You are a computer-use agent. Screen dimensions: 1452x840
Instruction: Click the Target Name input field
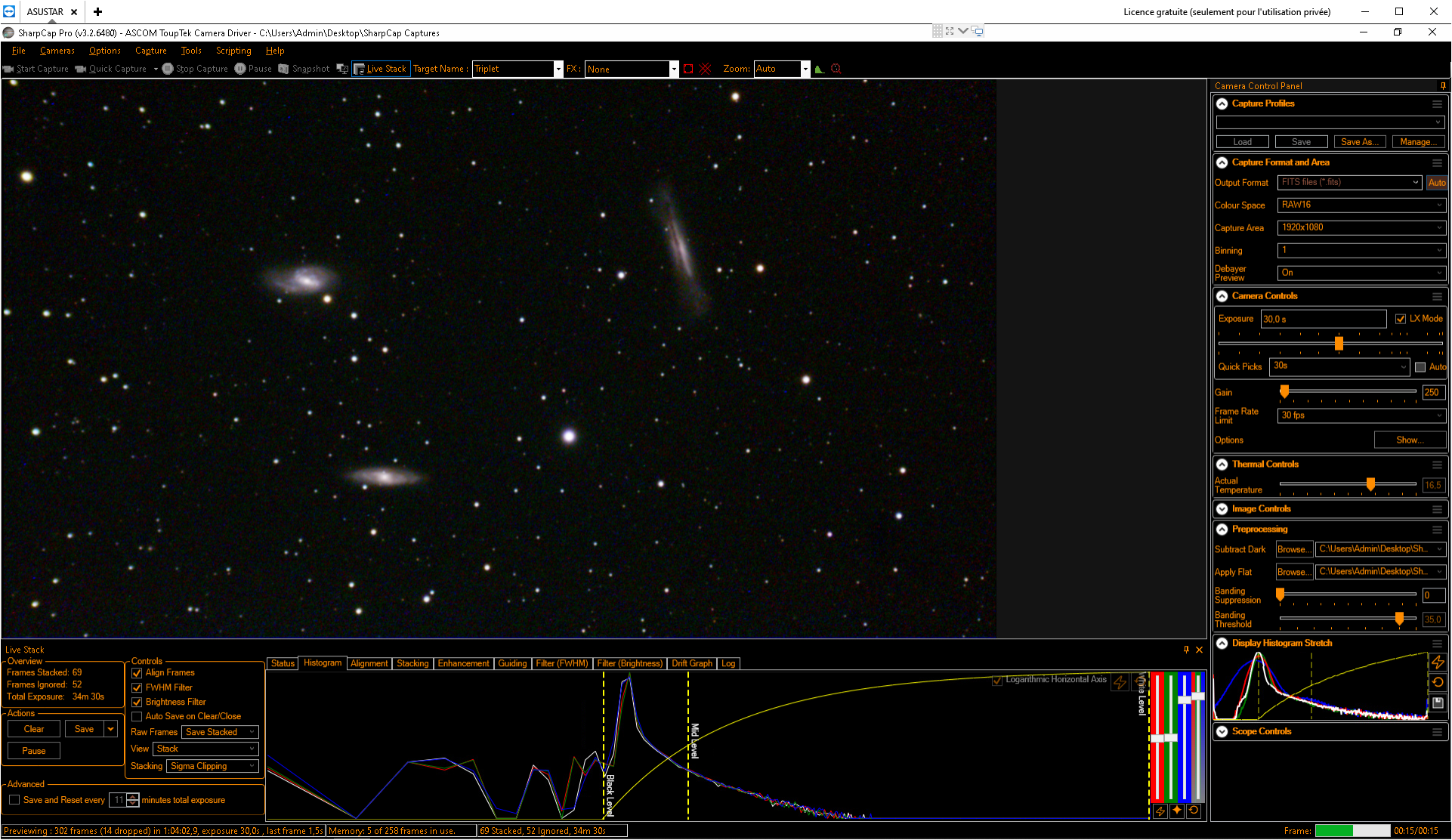pos(513,69)
